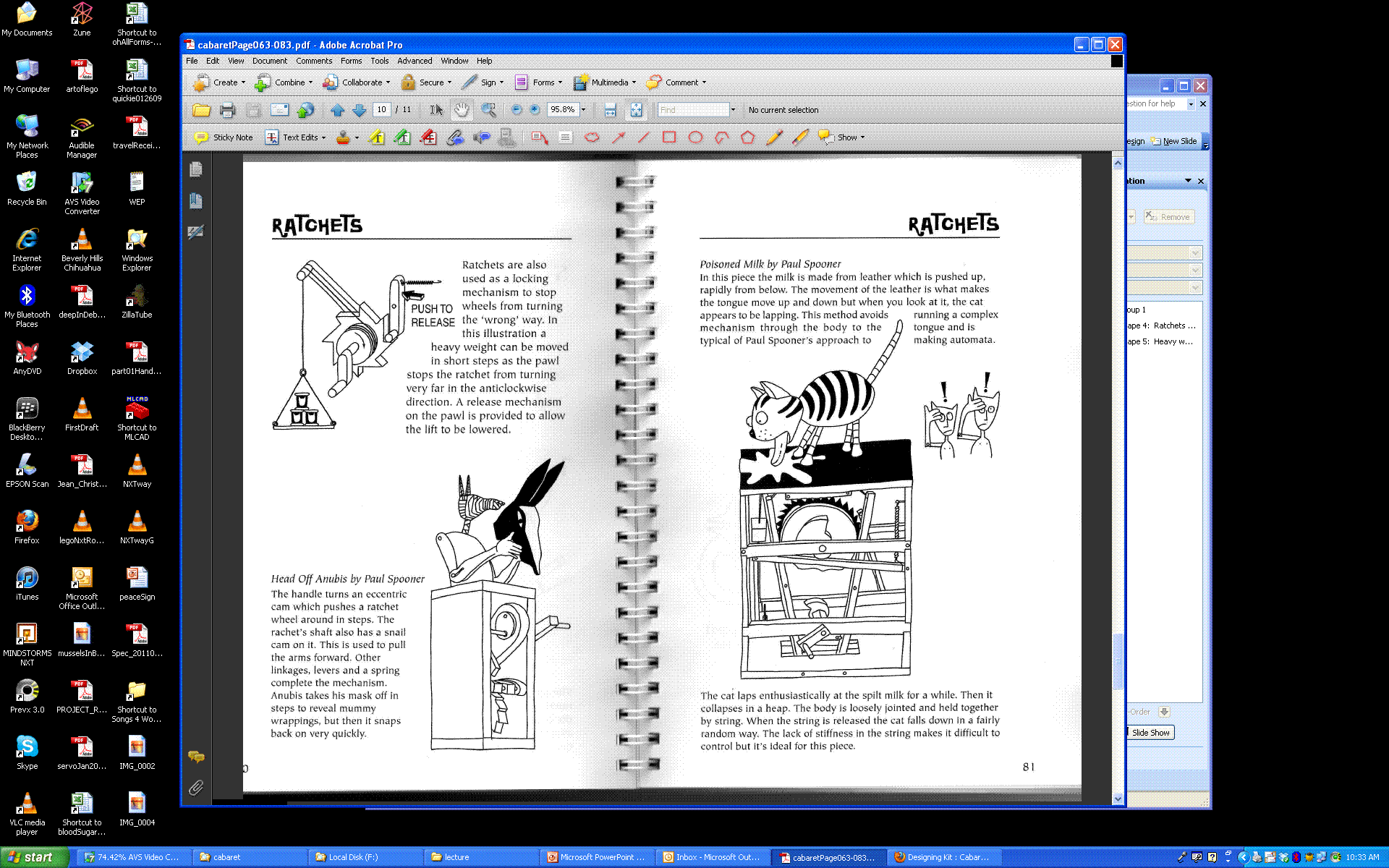Choose the Select text cursor tool
The image size is (1389, 868).
tap(436, 110)
